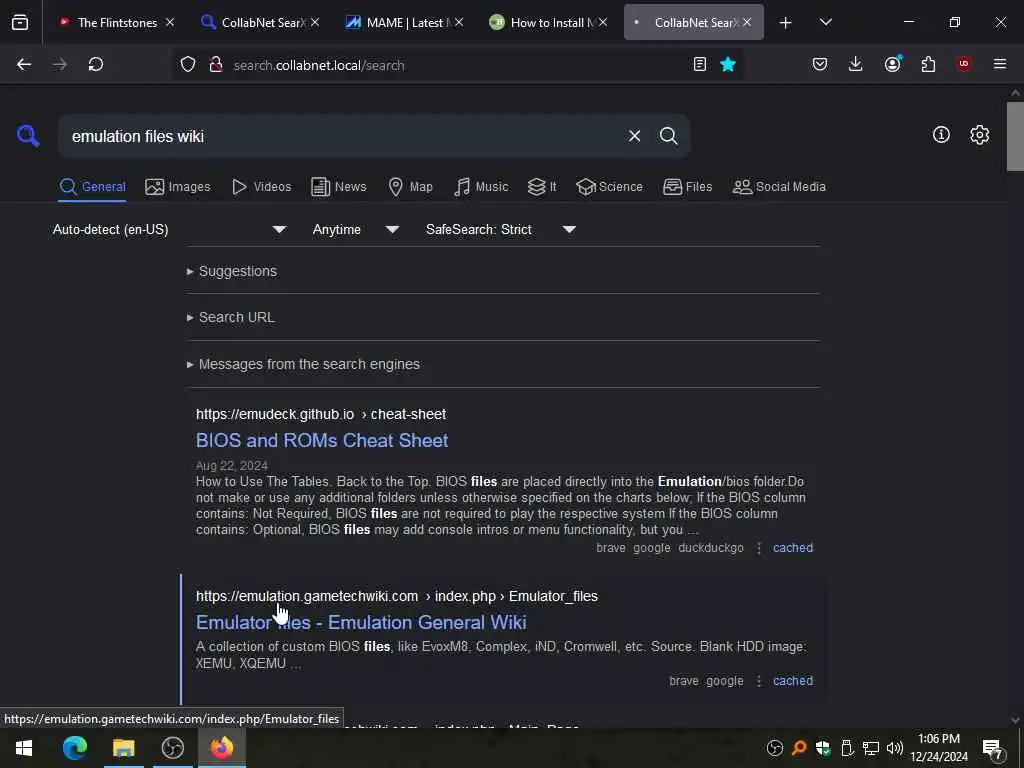The height and width of the screenshot is (768, 1024).
Task: Select the It search category
Action: coord(542,187)
